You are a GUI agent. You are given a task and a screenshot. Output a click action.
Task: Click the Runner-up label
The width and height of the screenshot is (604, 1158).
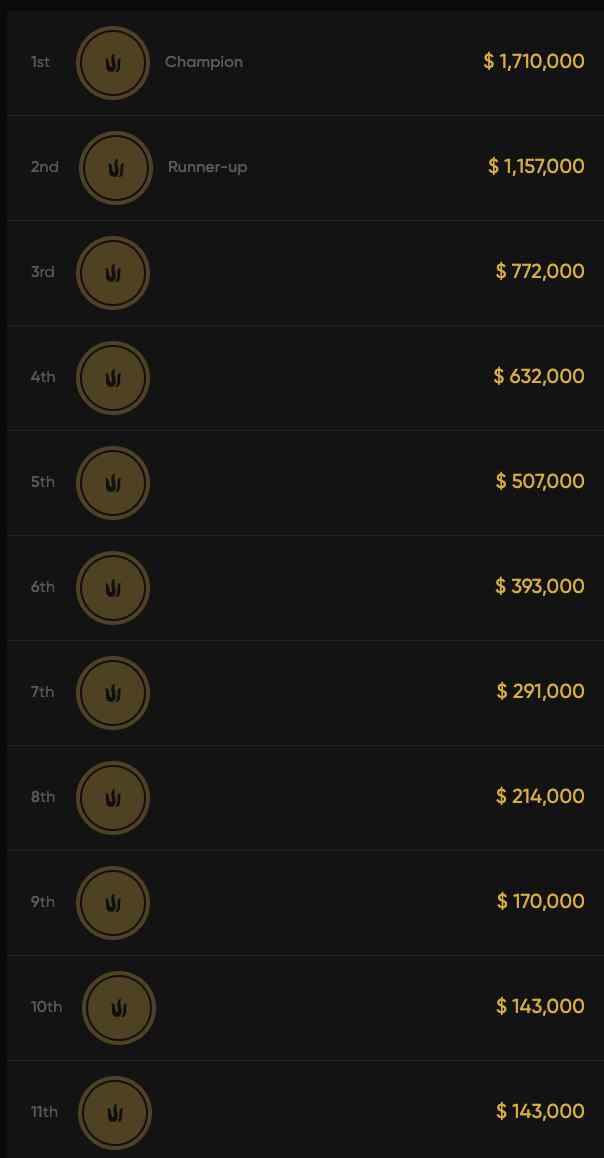(x=207, y=167)
